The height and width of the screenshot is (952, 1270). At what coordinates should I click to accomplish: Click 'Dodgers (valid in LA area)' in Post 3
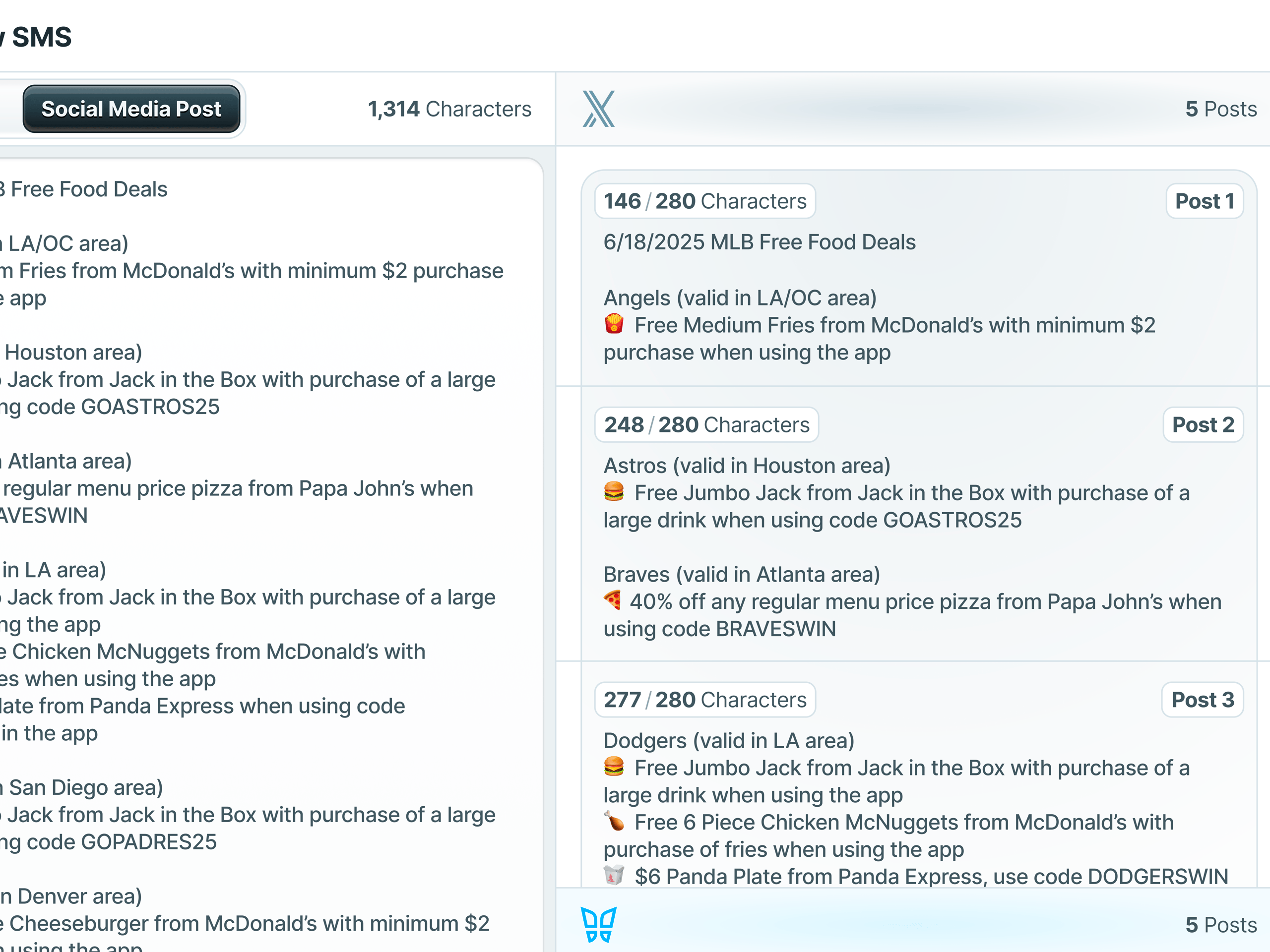[729, 740]
